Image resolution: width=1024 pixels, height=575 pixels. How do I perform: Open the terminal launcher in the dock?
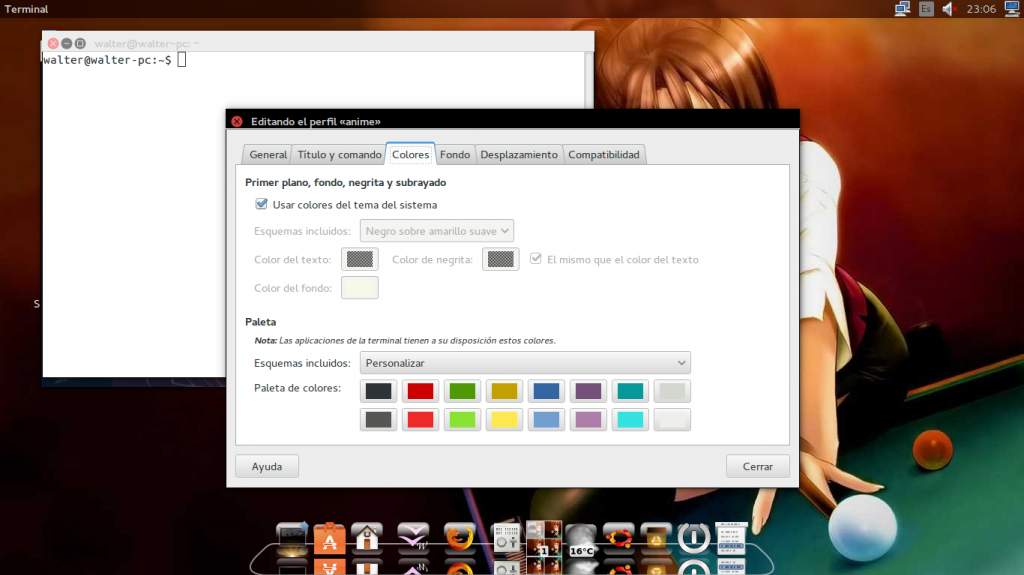pyautogui.click(x=291, y=538)
